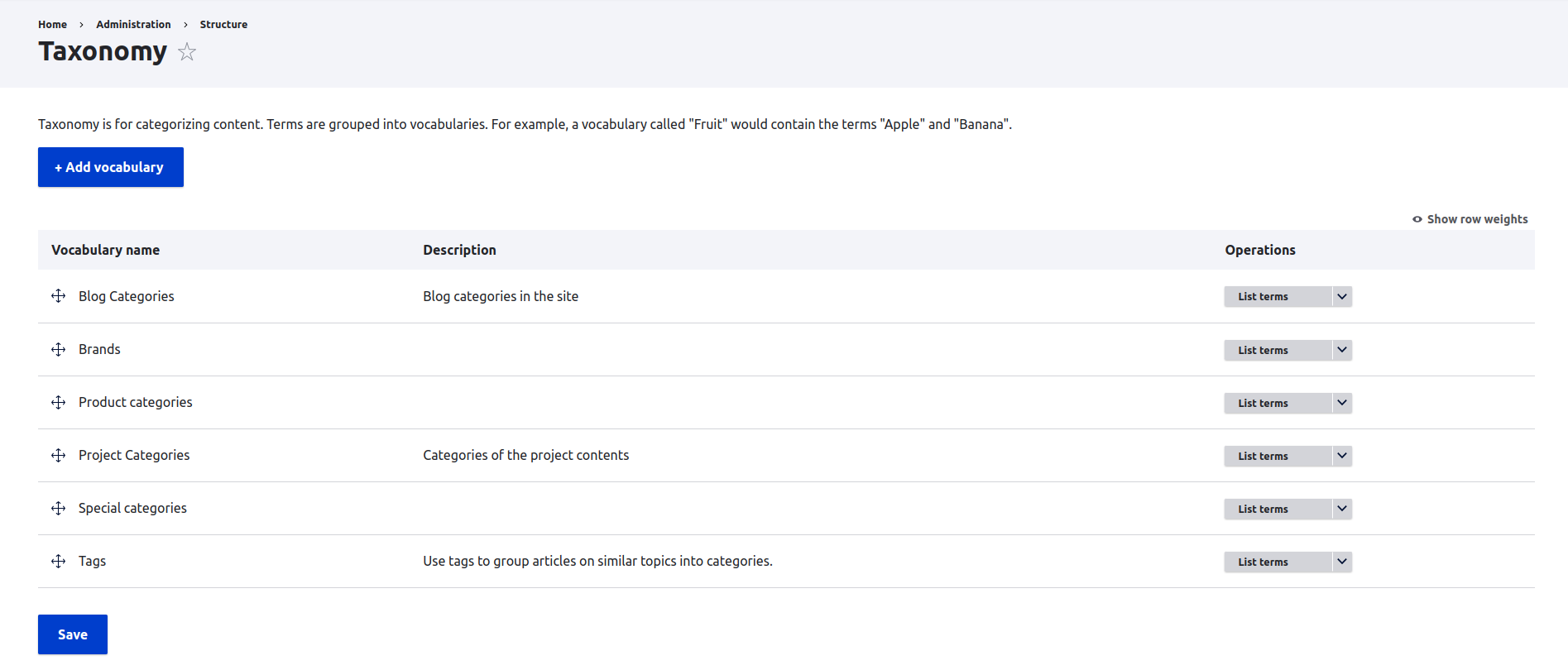Go to Home breadcrumb link

[x=52, y=25]
